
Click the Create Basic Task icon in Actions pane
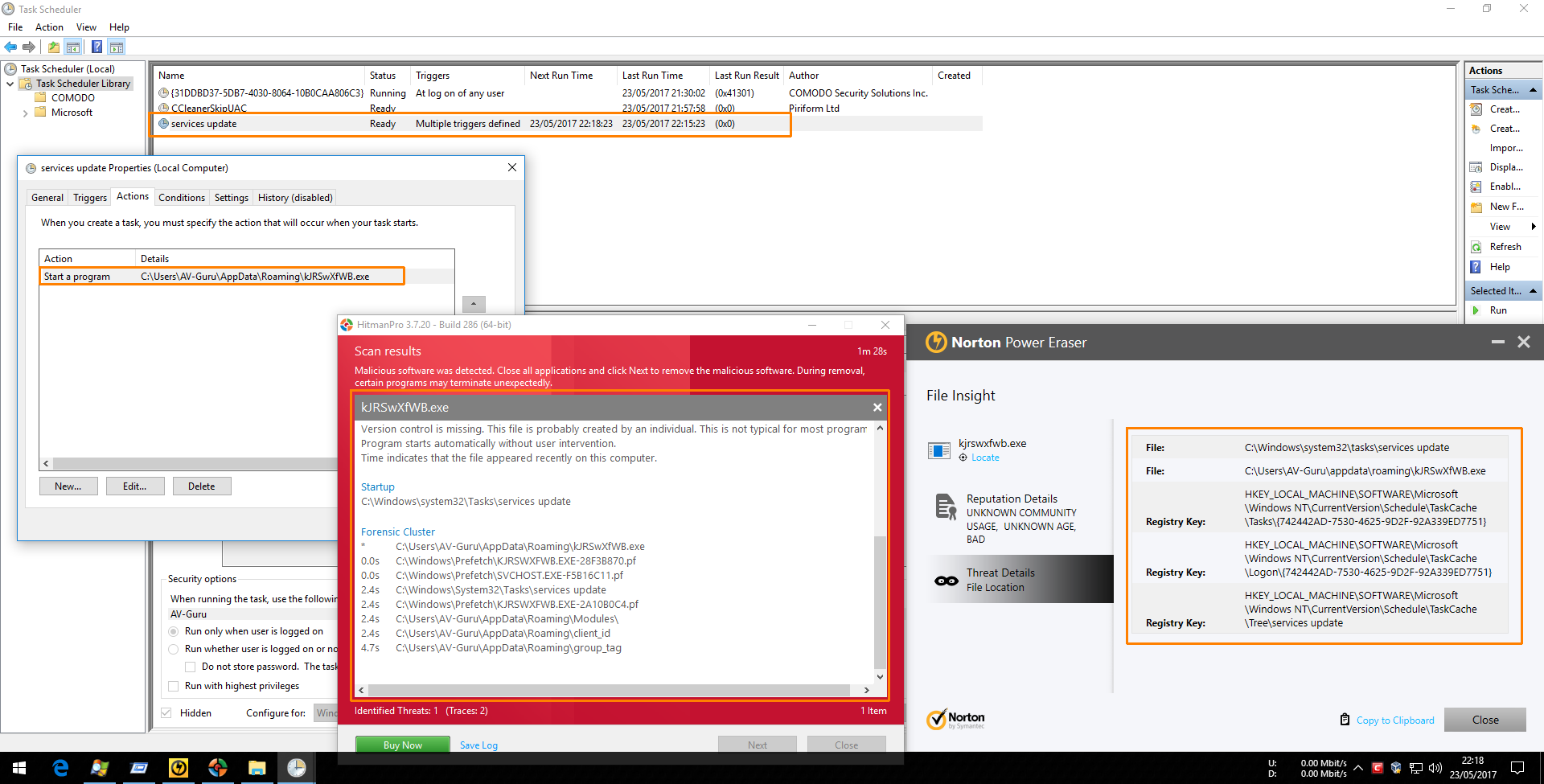[1476, 109]
